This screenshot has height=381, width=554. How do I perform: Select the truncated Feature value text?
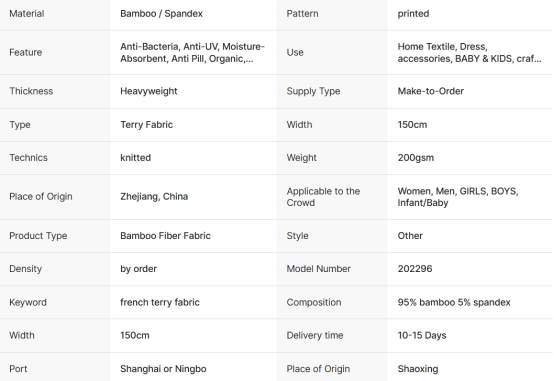192,52
